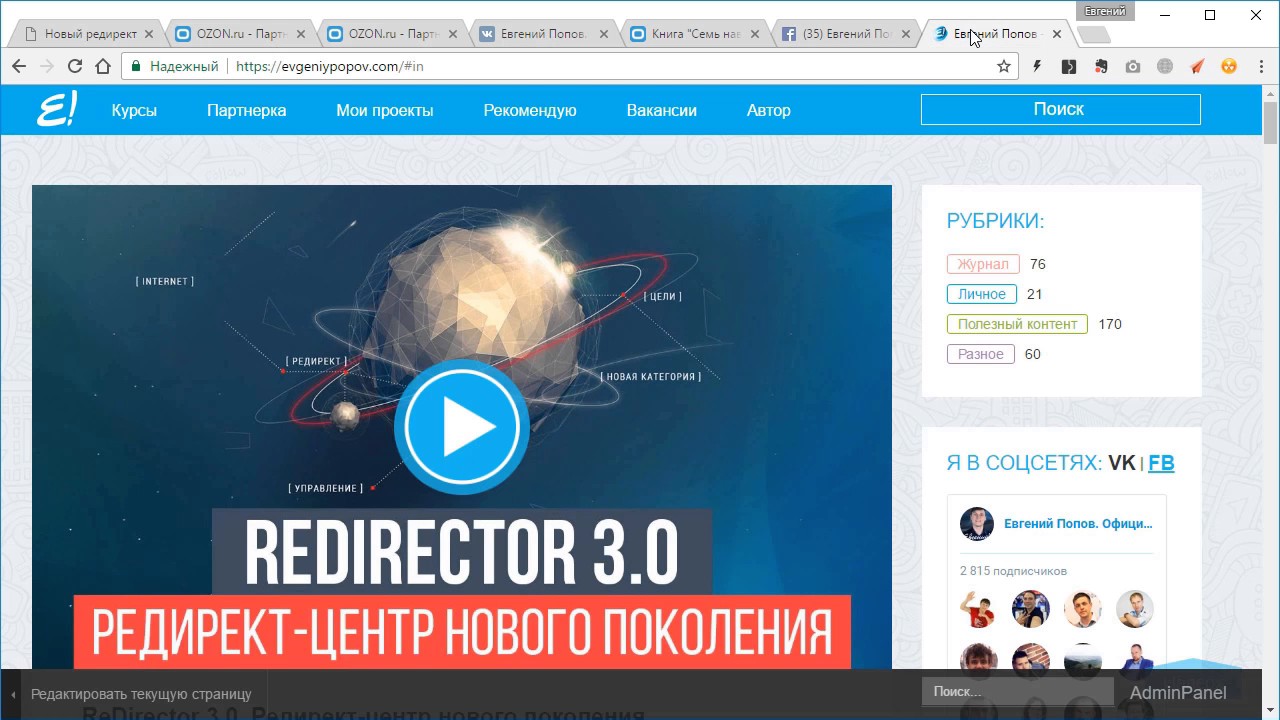Click the page scrollbar up arrow
Image resolution: width=1280 pixels, height=720 pixels.
pos(1271,93)
